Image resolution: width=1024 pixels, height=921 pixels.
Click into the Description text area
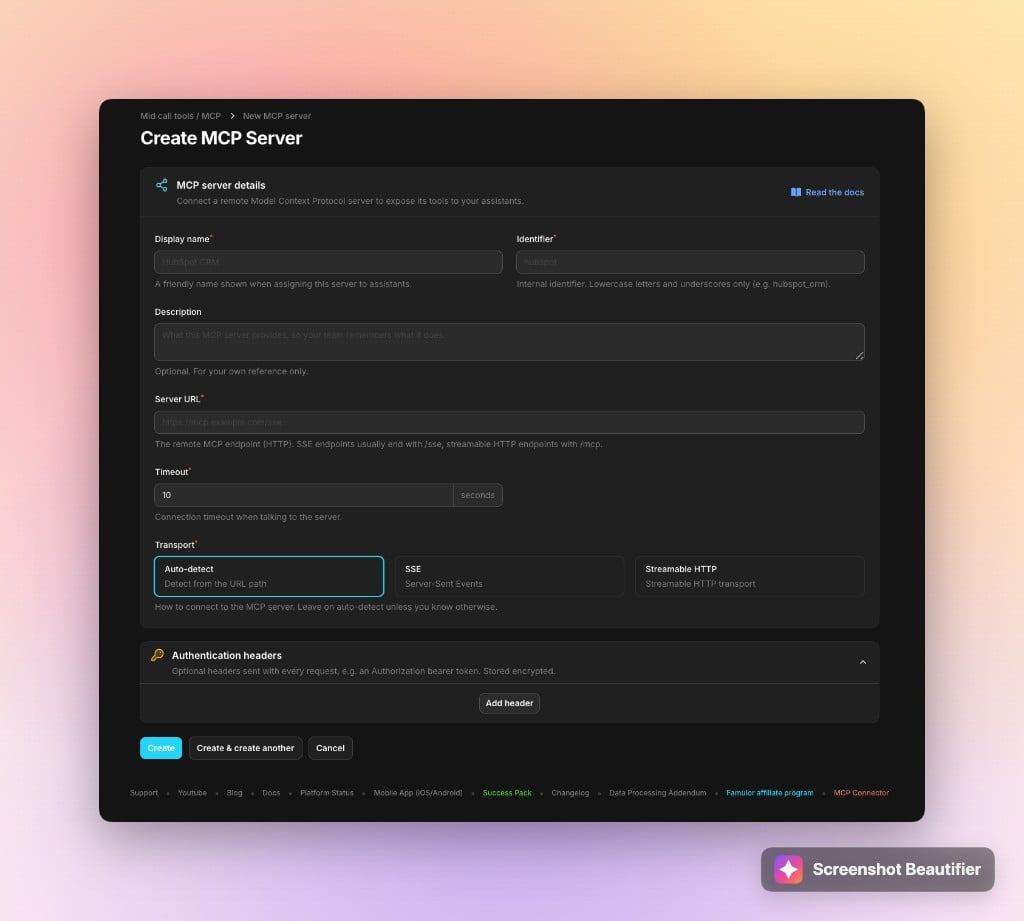pyautogui.click(x=509, y=342)
